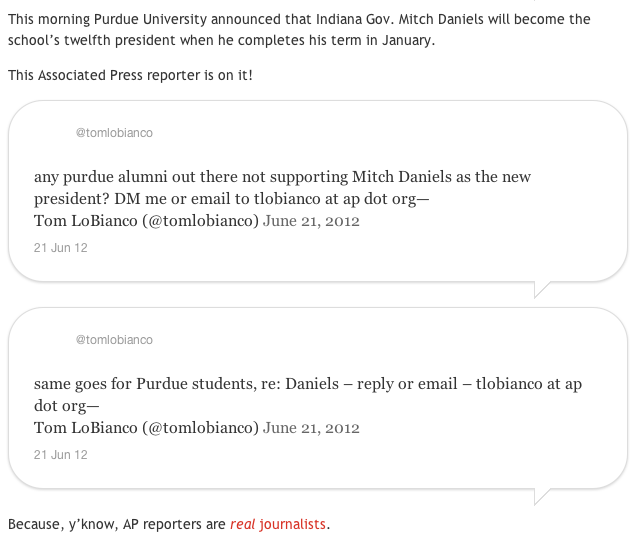Click the speech bubble tail of the alumni tweet
Viewport: 636px width, 543px height.
543,289
